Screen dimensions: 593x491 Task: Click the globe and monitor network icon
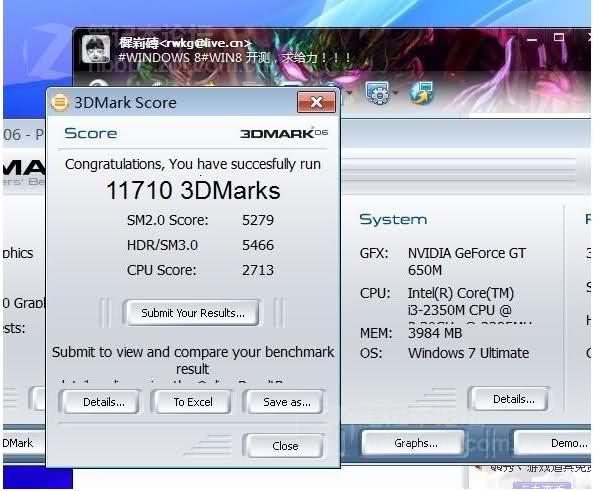click(421, 92)
